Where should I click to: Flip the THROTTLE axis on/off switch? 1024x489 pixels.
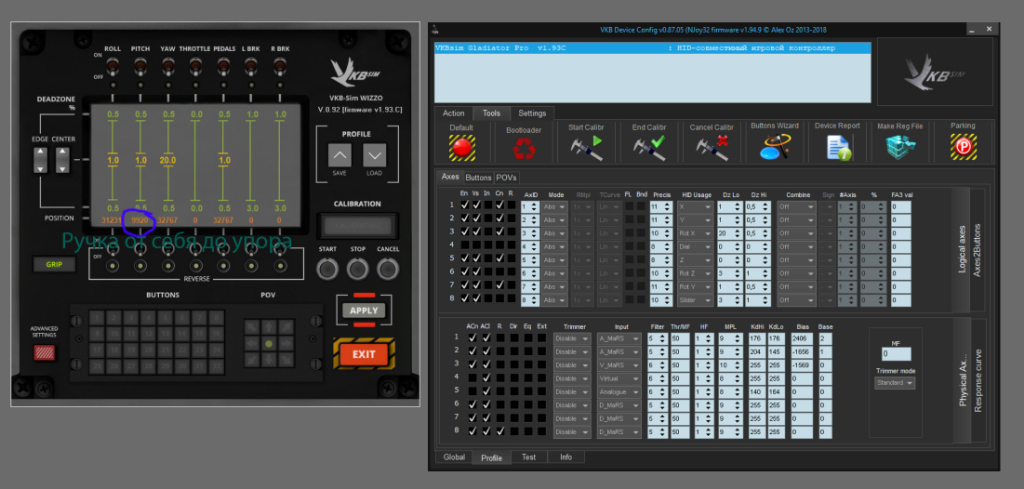[196, 65]
